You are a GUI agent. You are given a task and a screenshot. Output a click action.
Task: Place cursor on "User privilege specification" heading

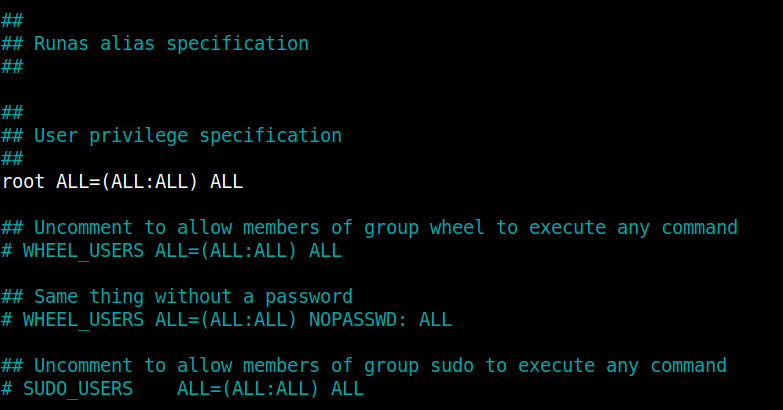(188, 135)
